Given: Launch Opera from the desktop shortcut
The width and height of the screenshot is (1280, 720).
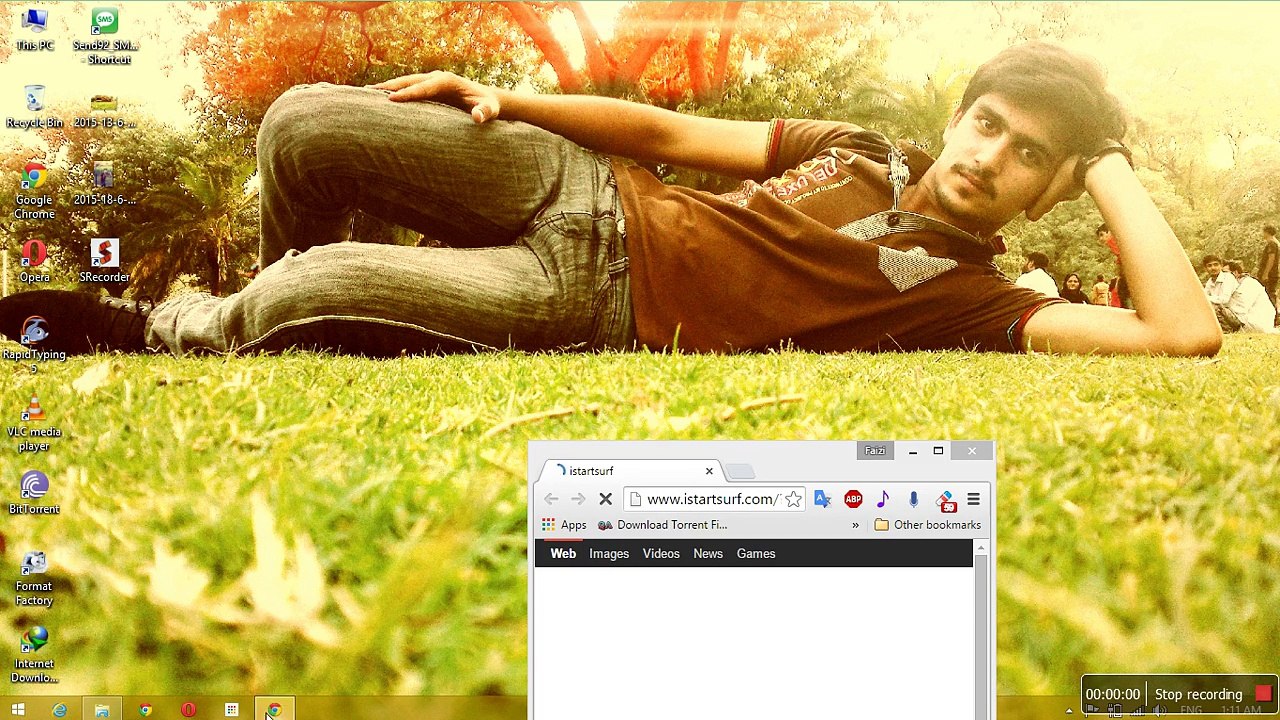Looking at the screenshot, I should (x=34, y=262).
